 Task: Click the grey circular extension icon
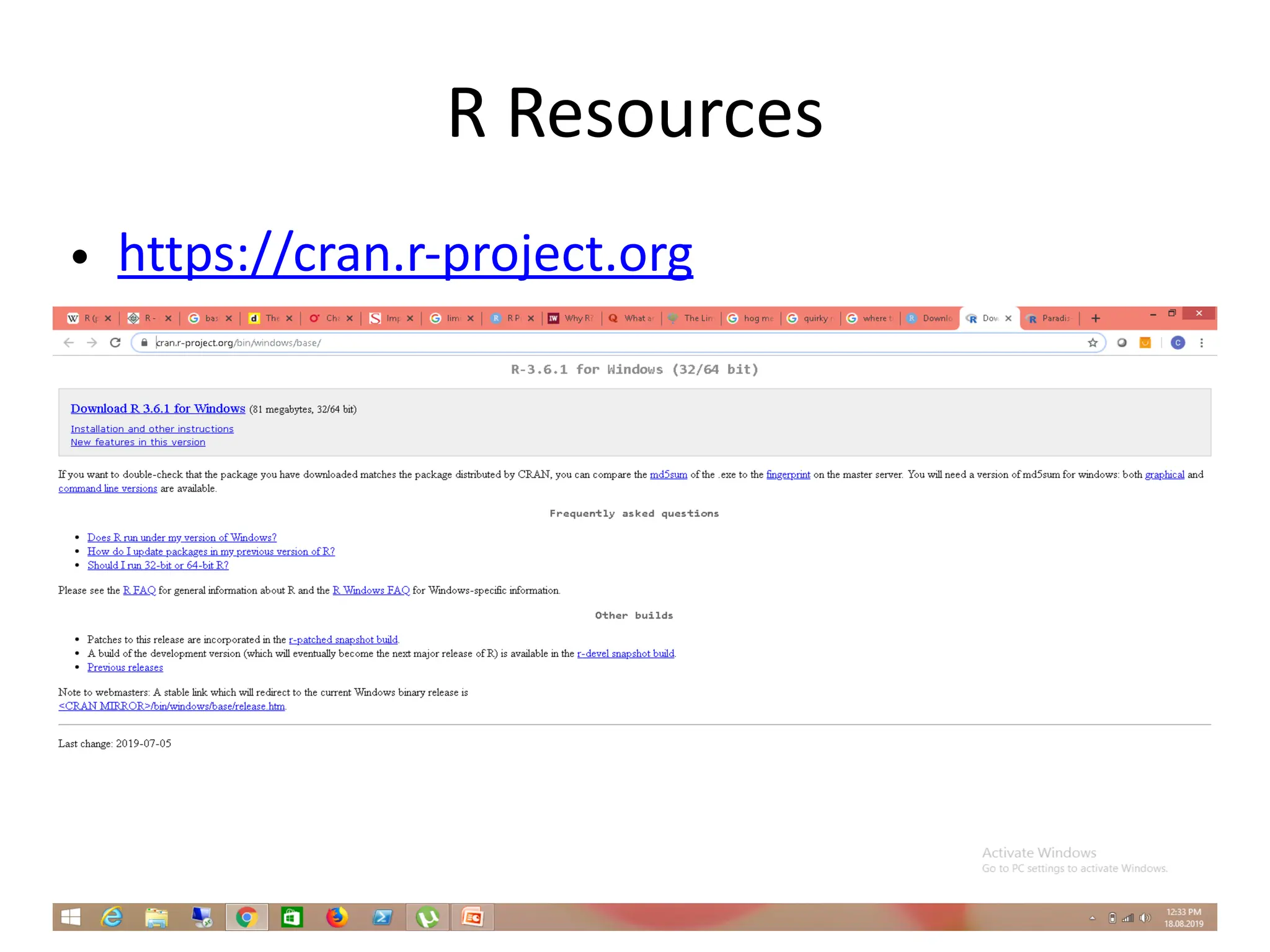click(1122, 343)
